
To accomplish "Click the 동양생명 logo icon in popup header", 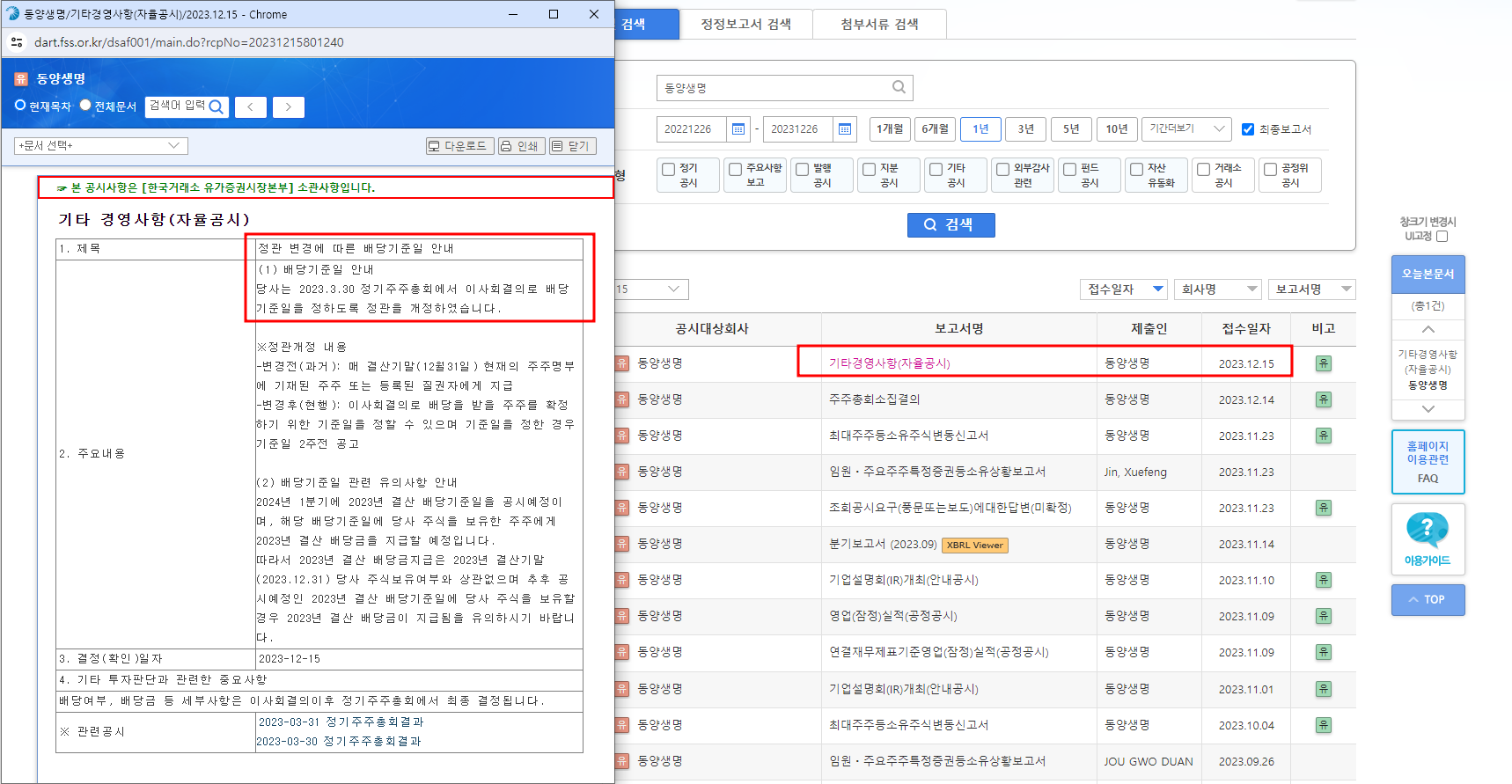I will click(21, 79).
